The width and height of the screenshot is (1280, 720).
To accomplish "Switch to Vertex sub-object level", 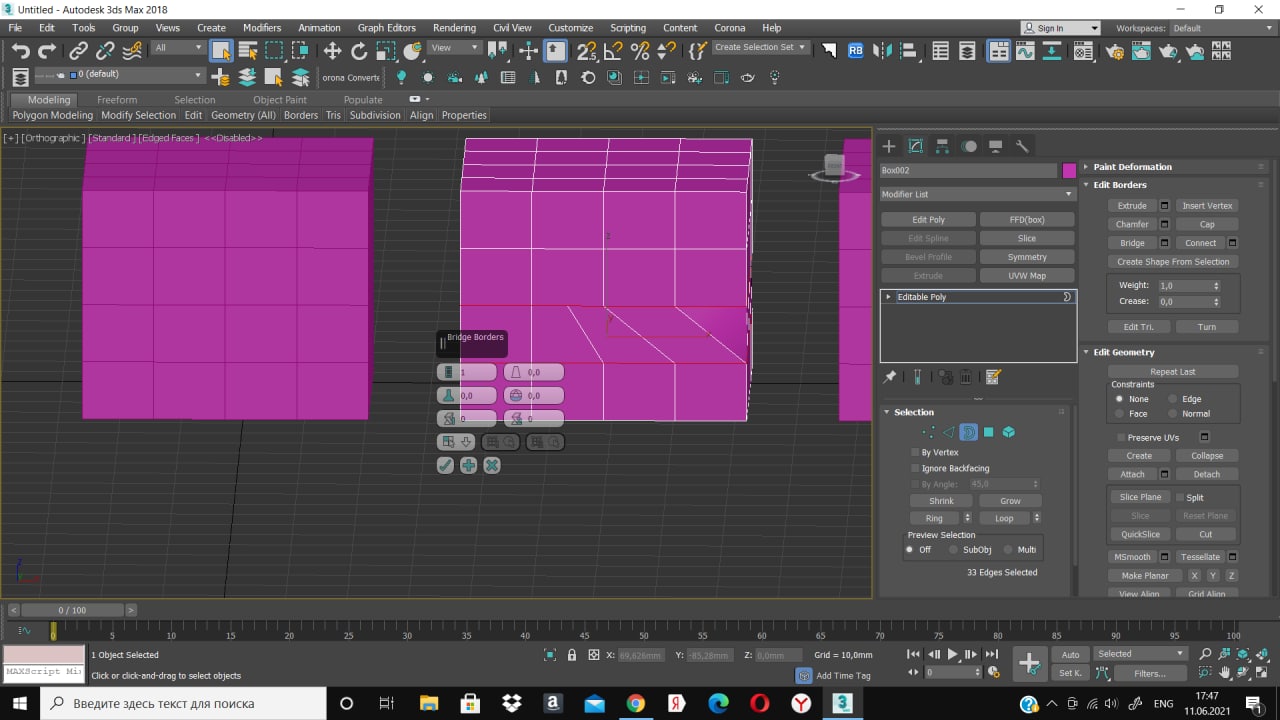I will coord(928,432).
